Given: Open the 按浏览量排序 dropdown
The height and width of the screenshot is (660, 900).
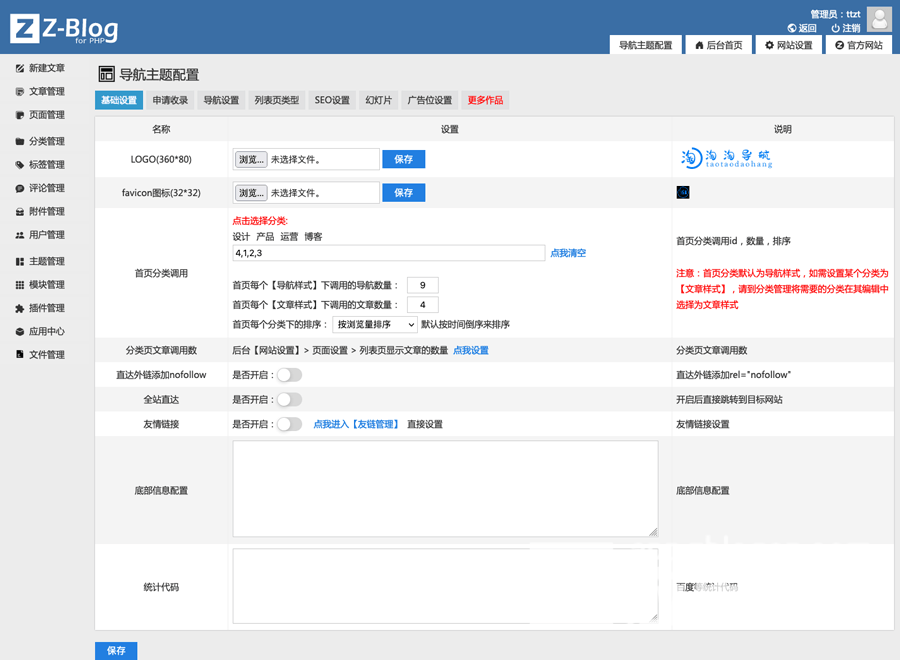Looking at the screenshot, I should (375, 324).
